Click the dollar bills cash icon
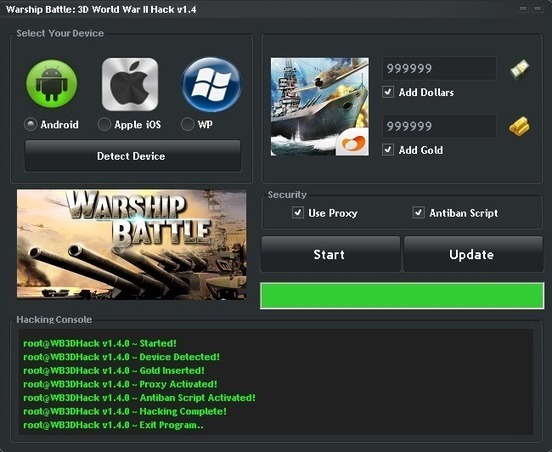This screenshot has height=452, width=552. point(520,69)
